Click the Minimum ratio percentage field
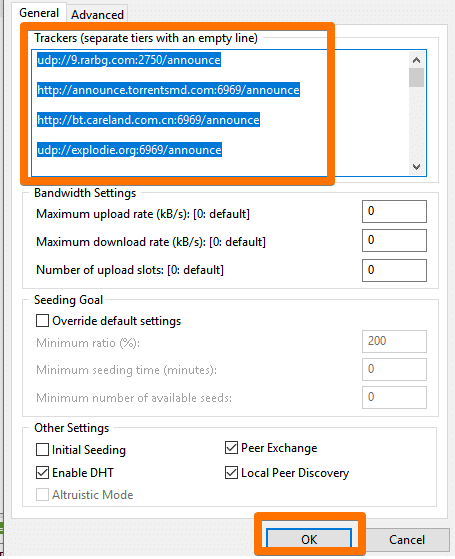Screen dimensions: 455x559 point(394,341)
